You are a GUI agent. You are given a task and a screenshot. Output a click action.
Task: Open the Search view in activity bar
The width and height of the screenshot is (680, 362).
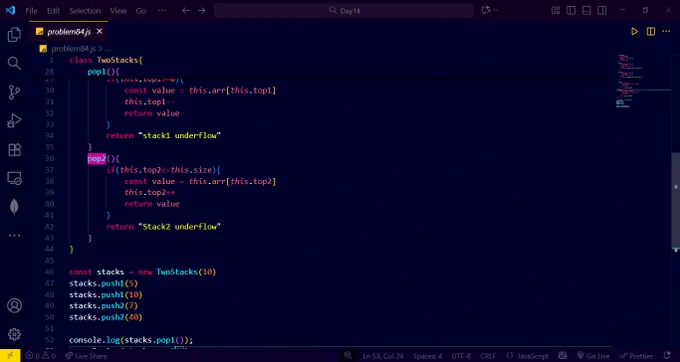coord(14,63)
